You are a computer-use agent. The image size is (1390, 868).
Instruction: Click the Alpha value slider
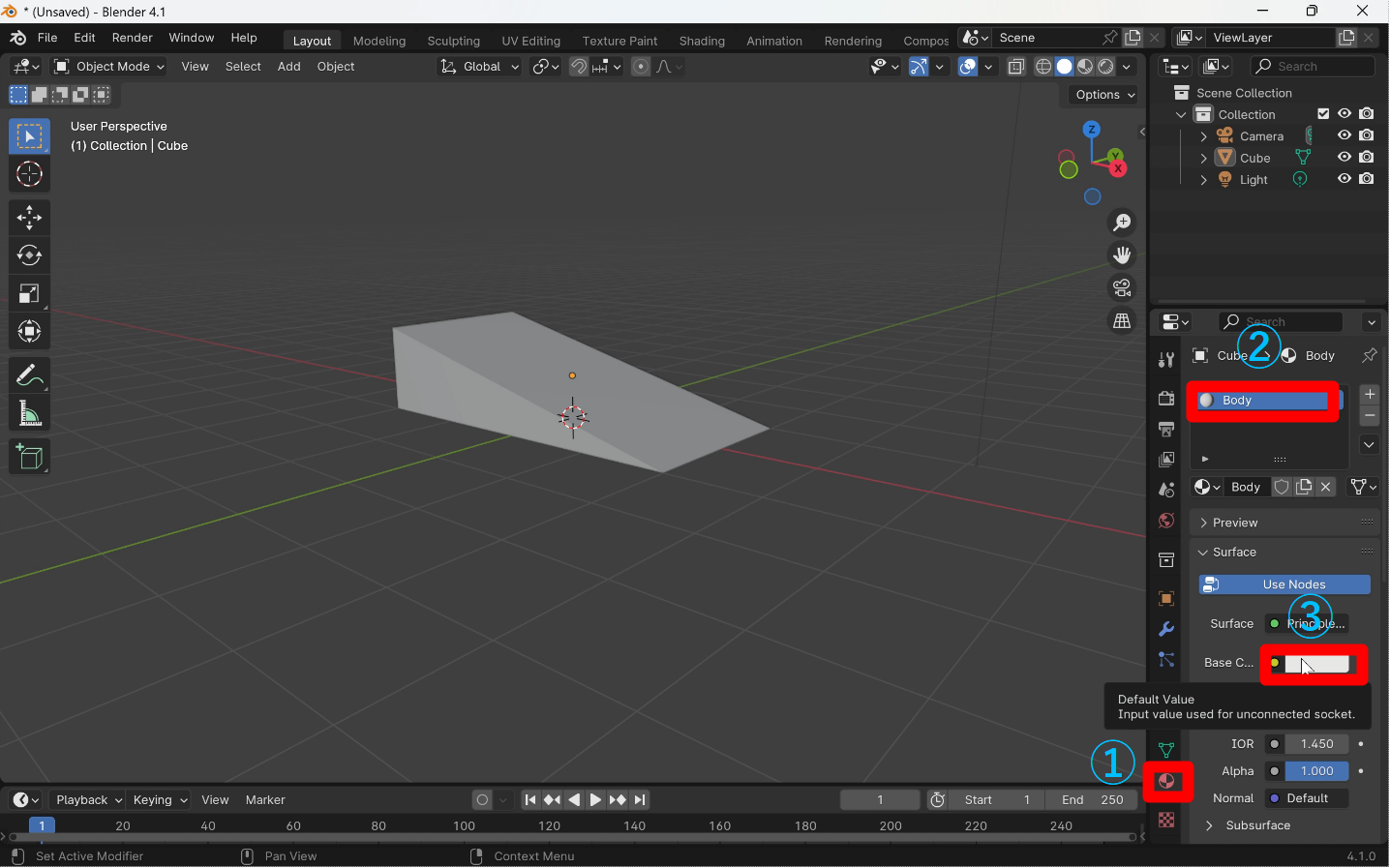point(1316,771)
